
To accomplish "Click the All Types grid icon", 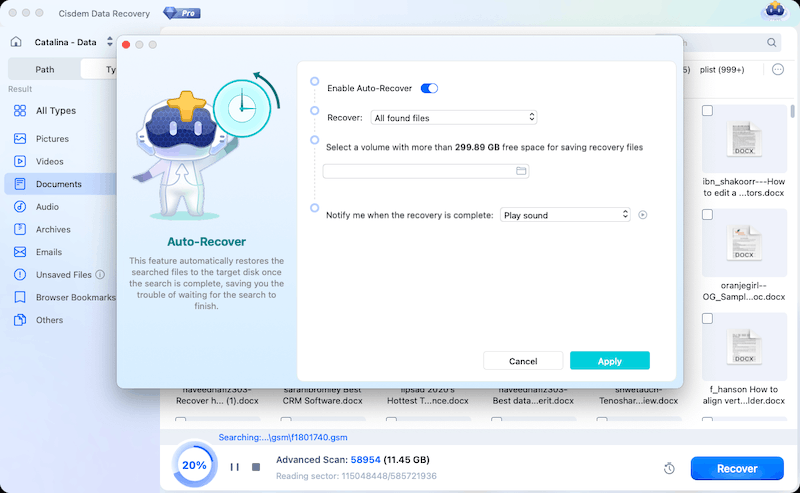I will point(20,111).
